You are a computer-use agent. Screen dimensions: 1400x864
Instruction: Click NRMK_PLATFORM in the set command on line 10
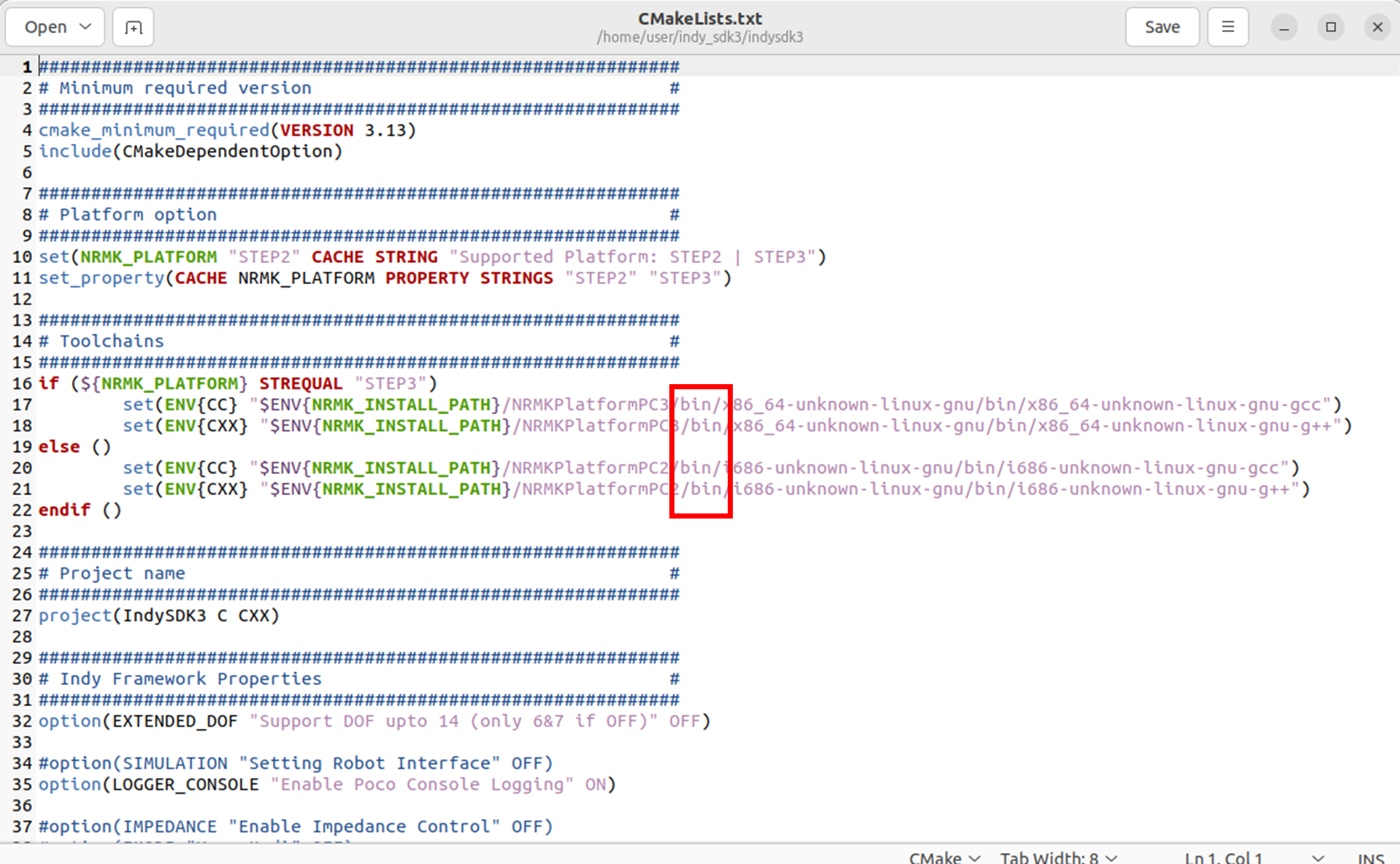[148, 257]
